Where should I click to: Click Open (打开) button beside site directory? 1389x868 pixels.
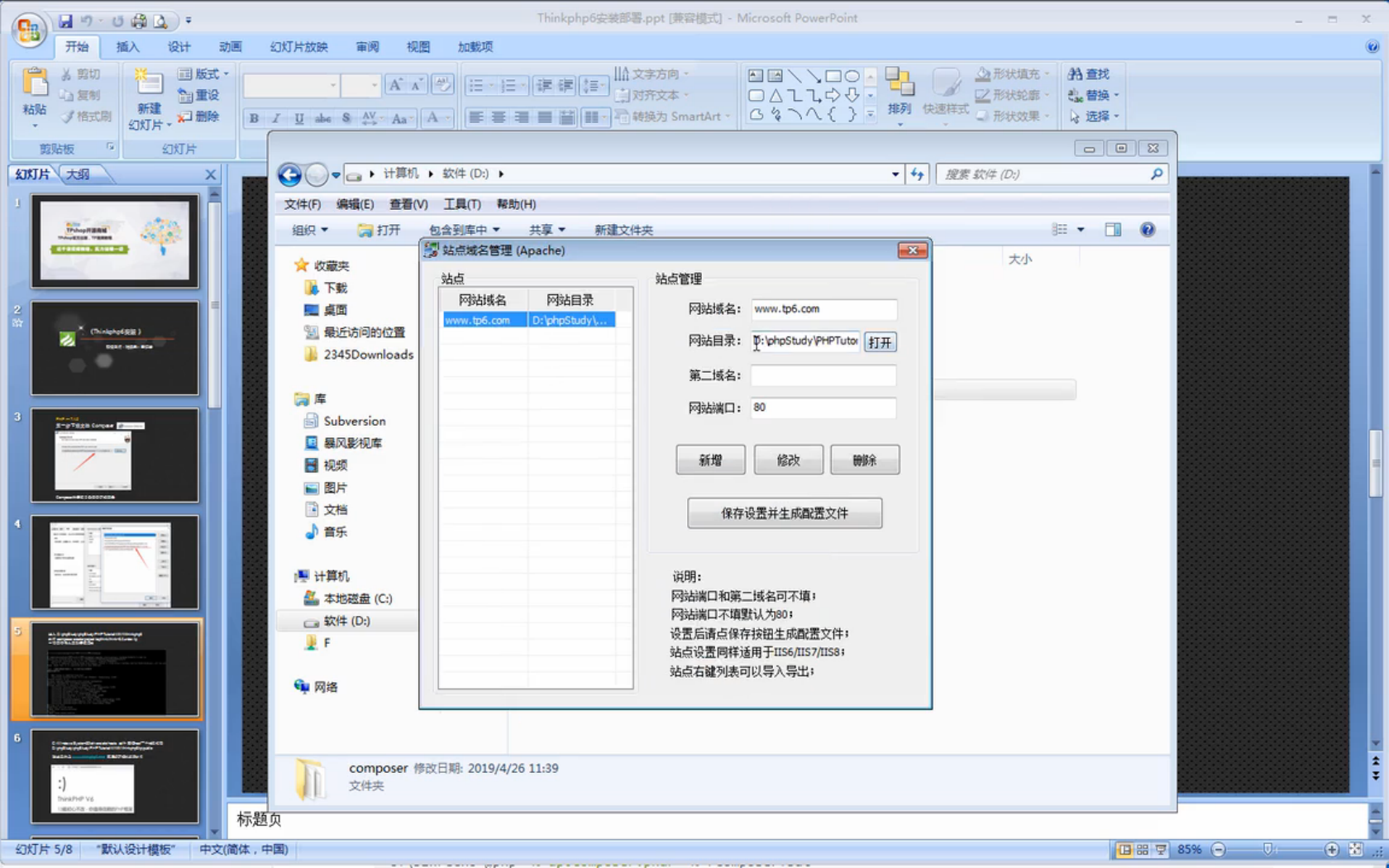[x=881, y=342]
